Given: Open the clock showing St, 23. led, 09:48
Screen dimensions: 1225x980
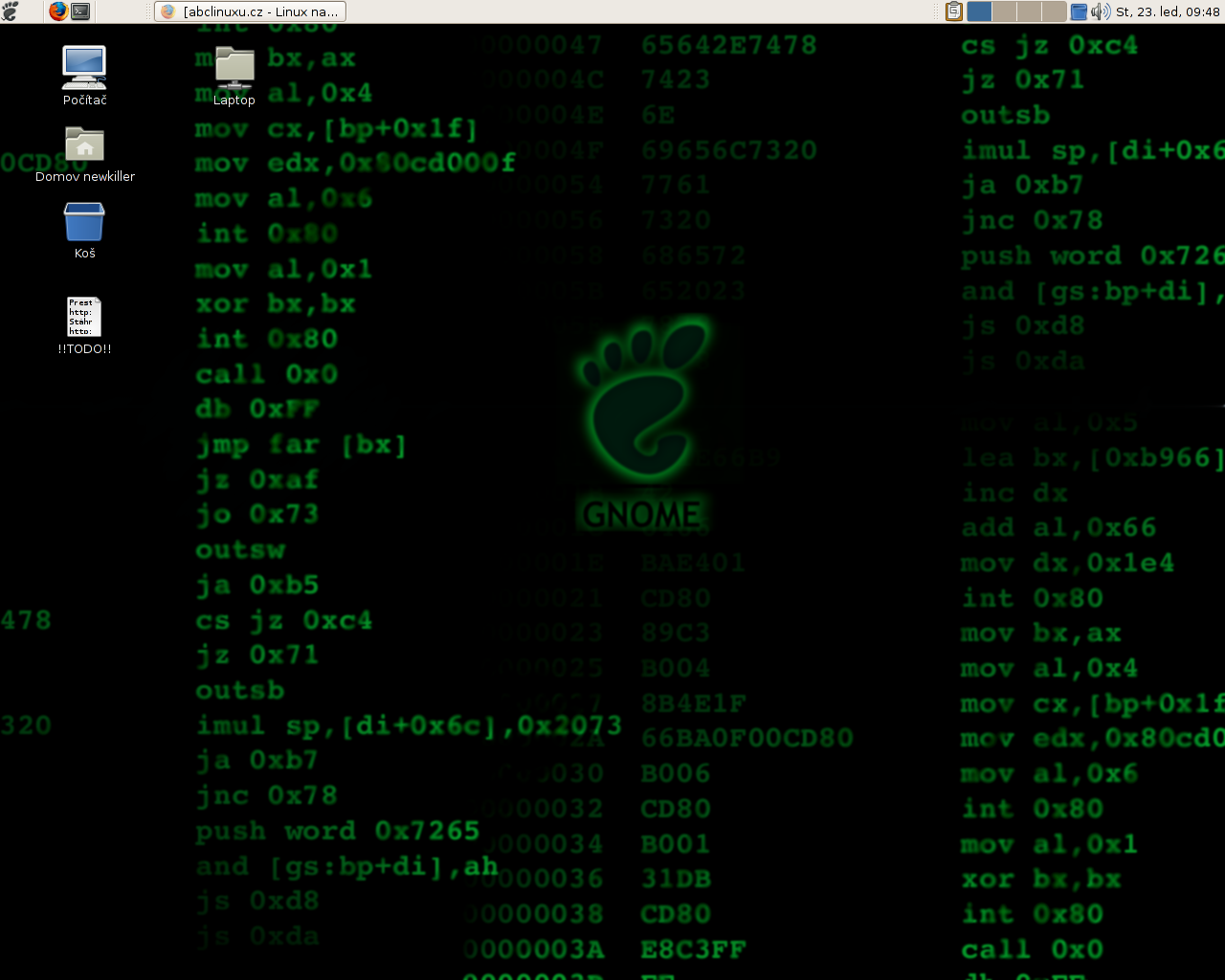Looking at the screenshot, I should pyautogui.click(x=1168, y=11).
